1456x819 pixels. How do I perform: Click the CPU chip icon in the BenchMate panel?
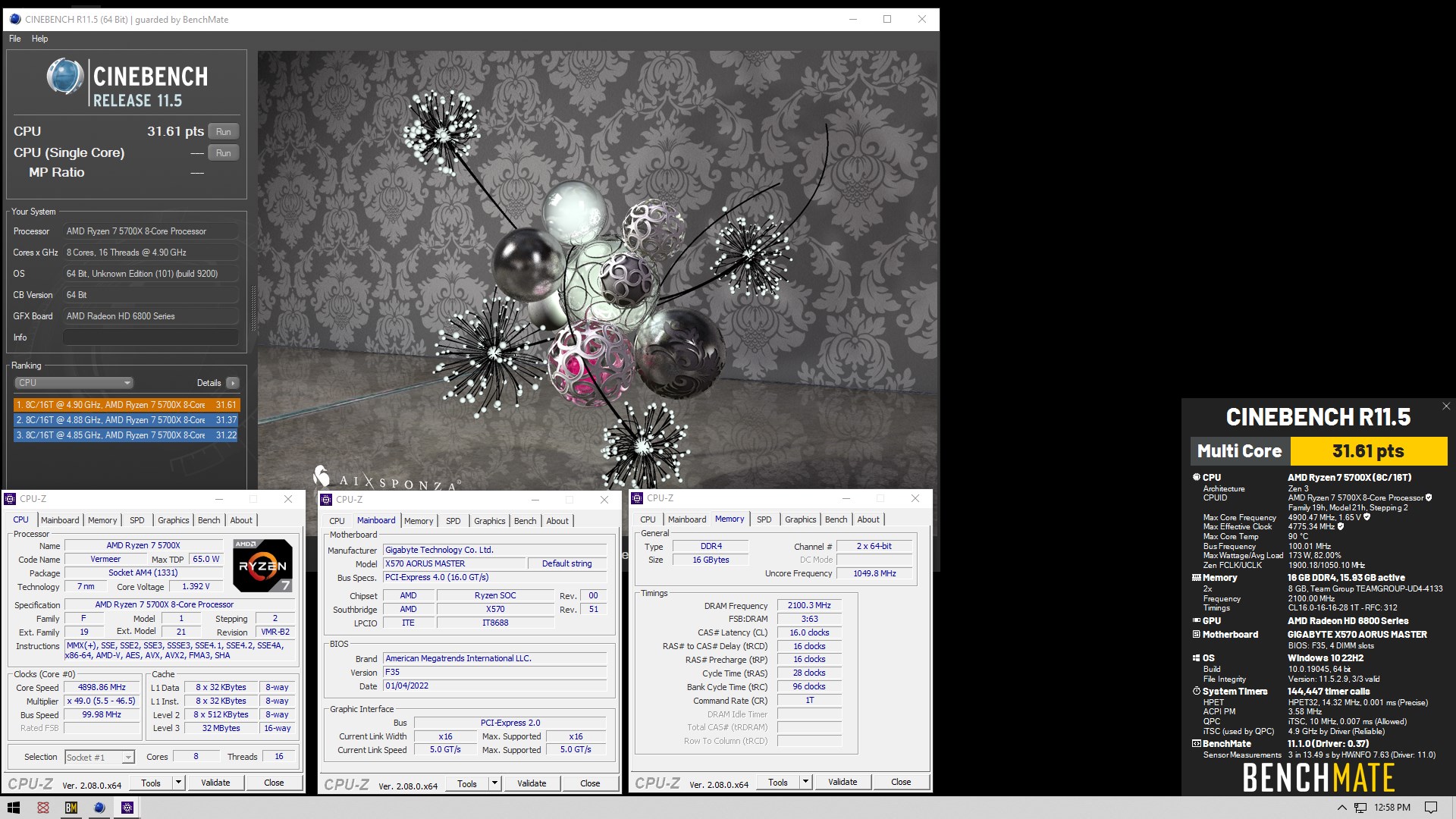tap(1197, 477)
